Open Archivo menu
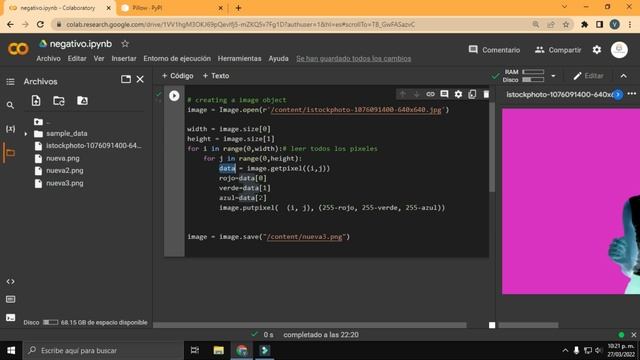 click(48, 59)
